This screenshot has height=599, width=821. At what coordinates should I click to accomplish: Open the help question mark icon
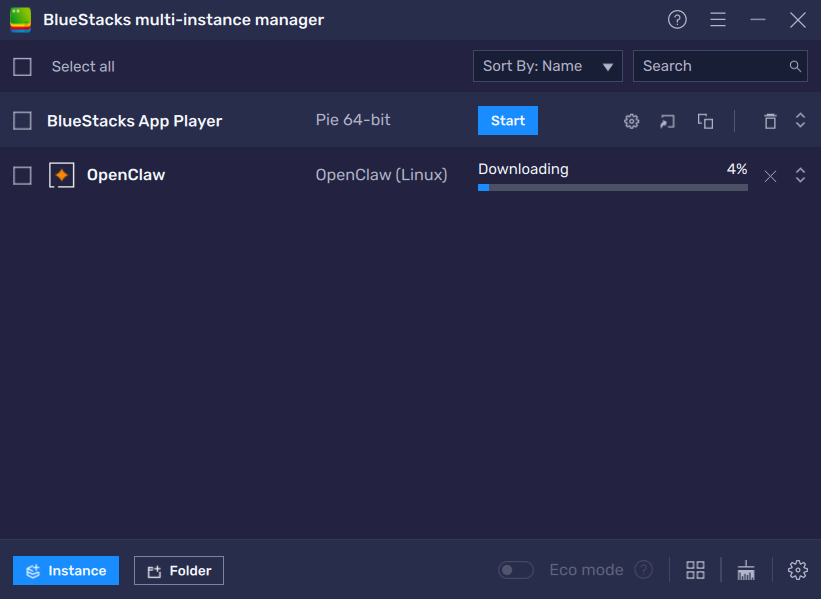coord(677,20)
